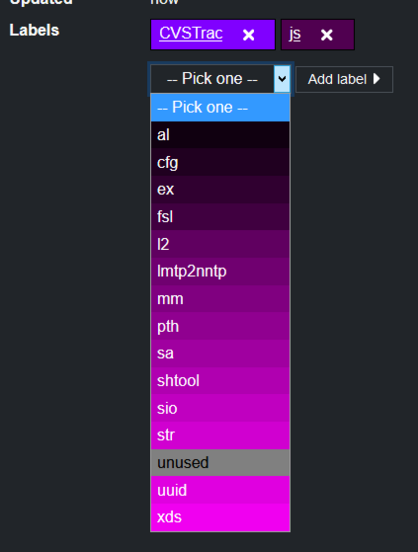Viewport: 418px width, 552px height.
Task: Open the CVSTrac label link
Action: [191, 34]
